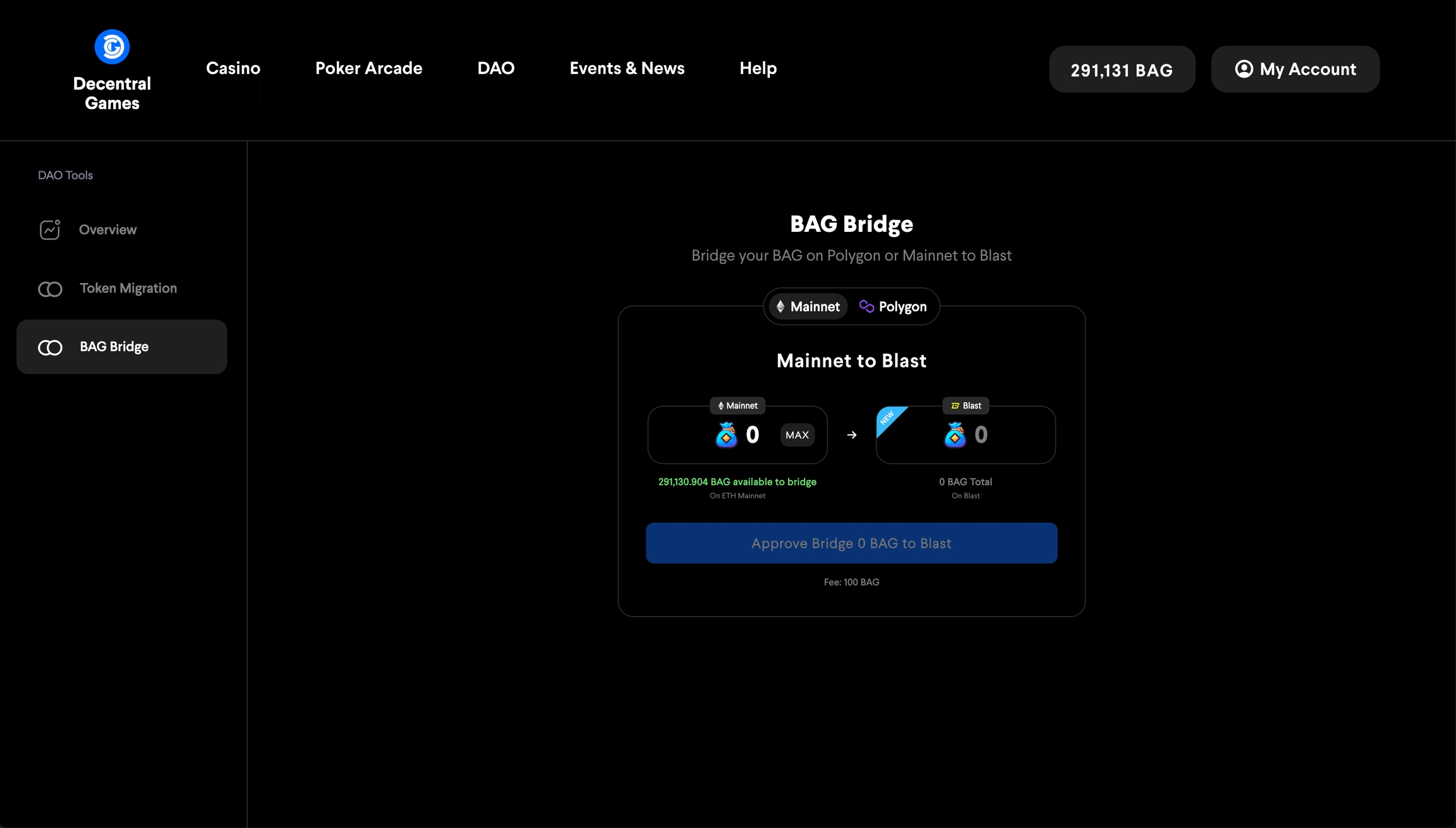Screen dimensions: 1456x828
Task: Click the arrow between Mainnet and Blast
Action: pyautogui.click(x=852, y=435)
